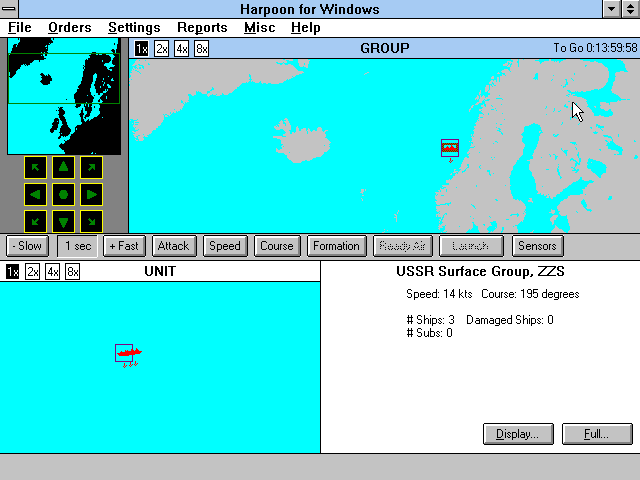Image resolution: width=640 pixels, height=480 pixels.
Task: Set Group map zoom to 4x
Action: coord(182,49)
